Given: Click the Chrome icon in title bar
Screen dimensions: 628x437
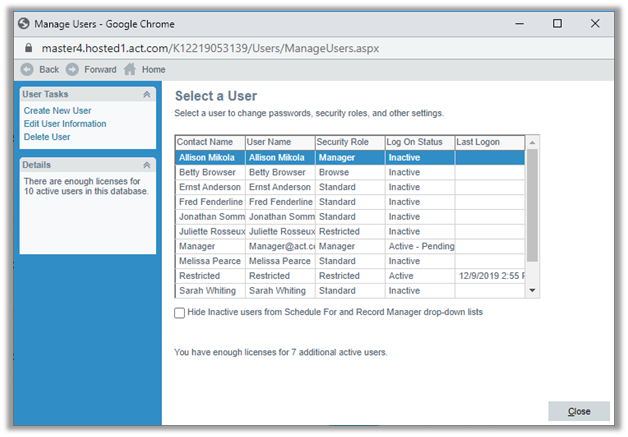Looking at the screenshot, I should point(24,22).
